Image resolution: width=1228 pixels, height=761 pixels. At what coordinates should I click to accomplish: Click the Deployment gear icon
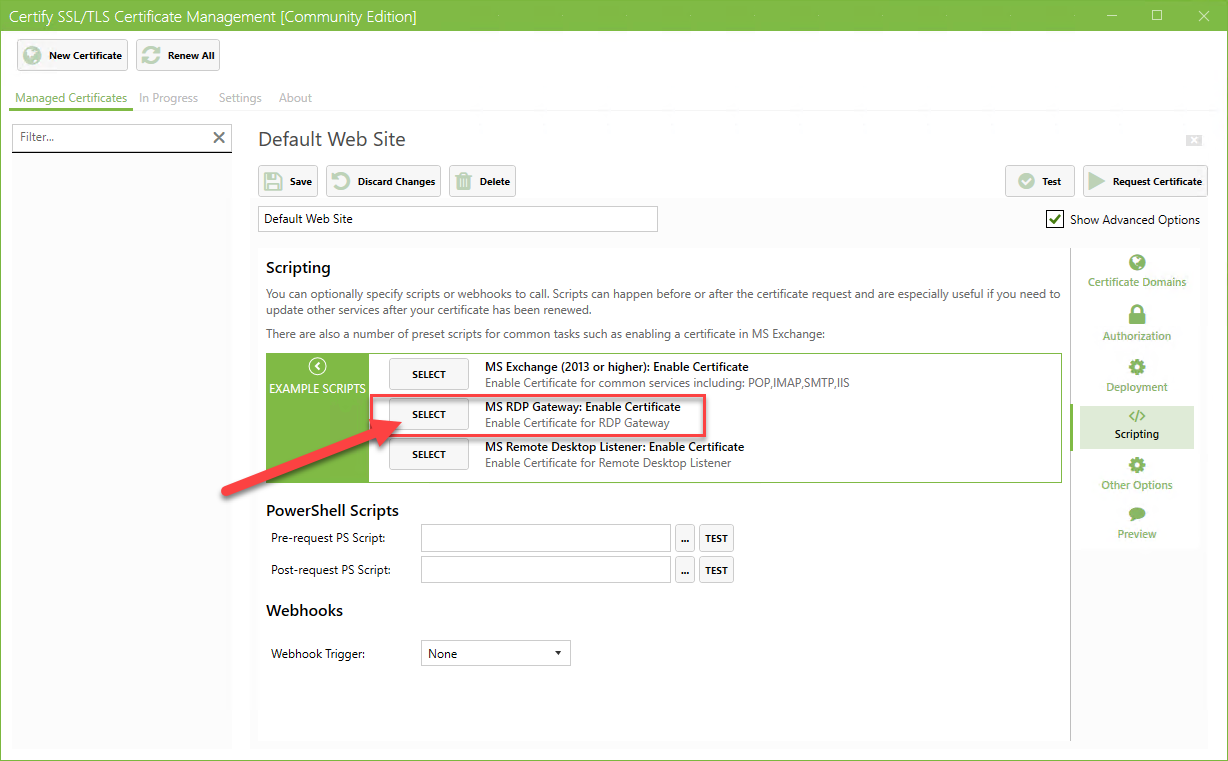point(1137,367)
